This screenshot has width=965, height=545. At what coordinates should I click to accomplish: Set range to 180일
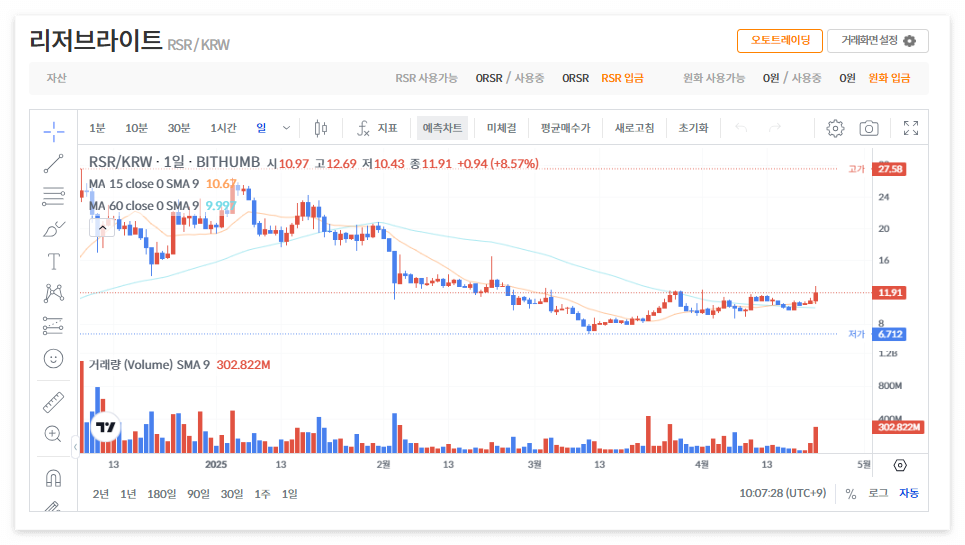[162, 494]
